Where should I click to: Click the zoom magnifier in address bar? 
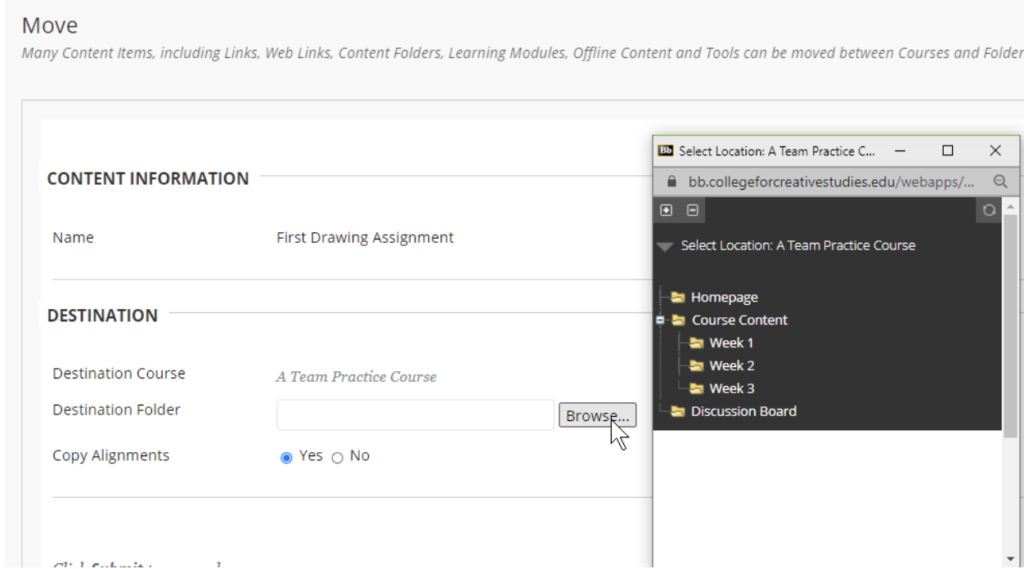tap(999, 182)
